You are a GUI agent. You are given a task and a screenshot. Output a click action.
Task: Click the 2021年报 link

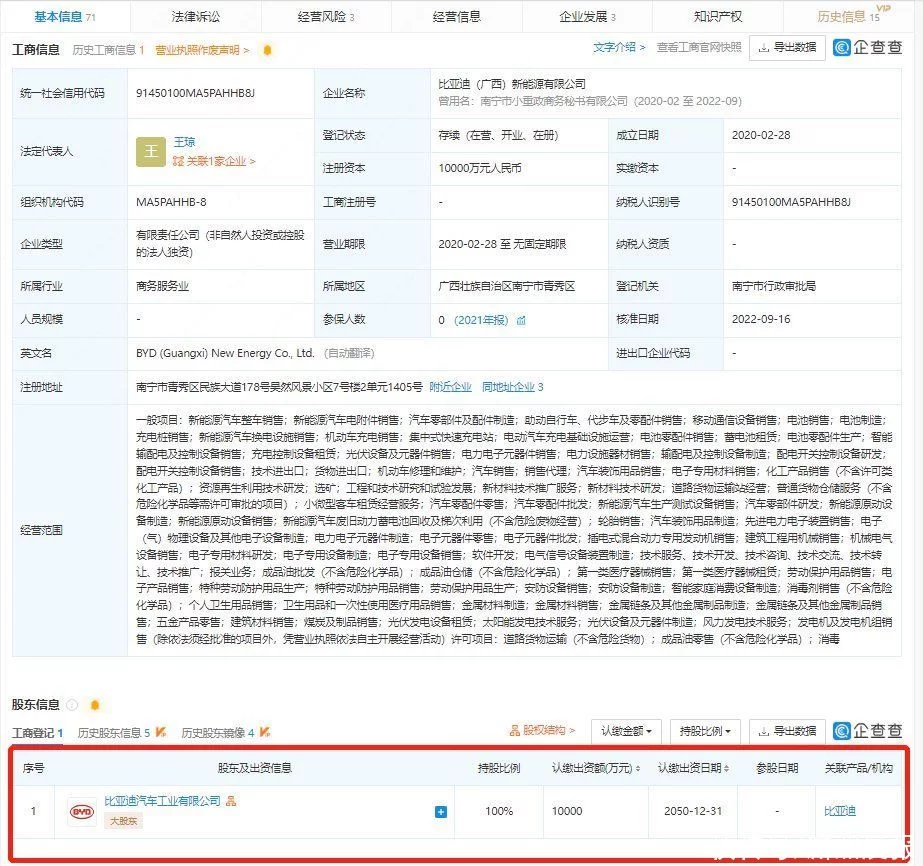pos(481,320)
